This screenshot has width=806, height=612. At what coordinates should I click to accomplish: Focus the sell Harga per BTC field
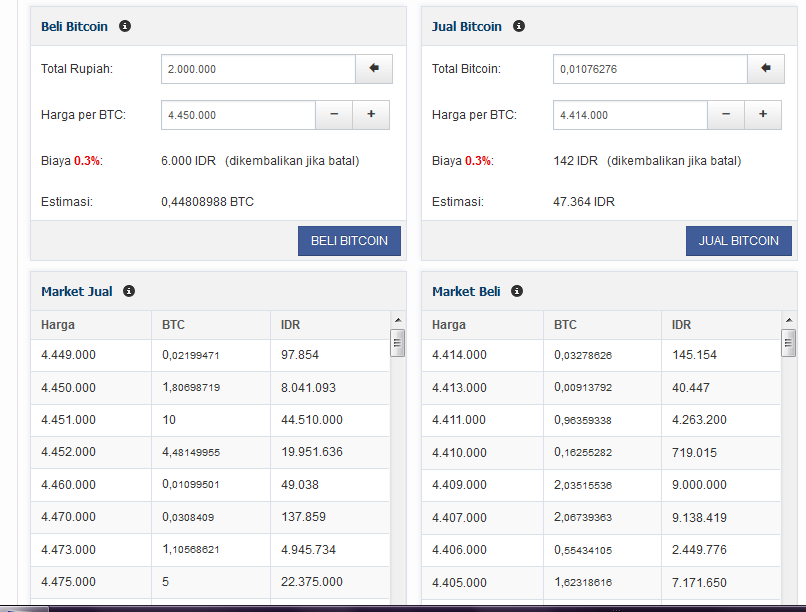[x=630, y=115]
